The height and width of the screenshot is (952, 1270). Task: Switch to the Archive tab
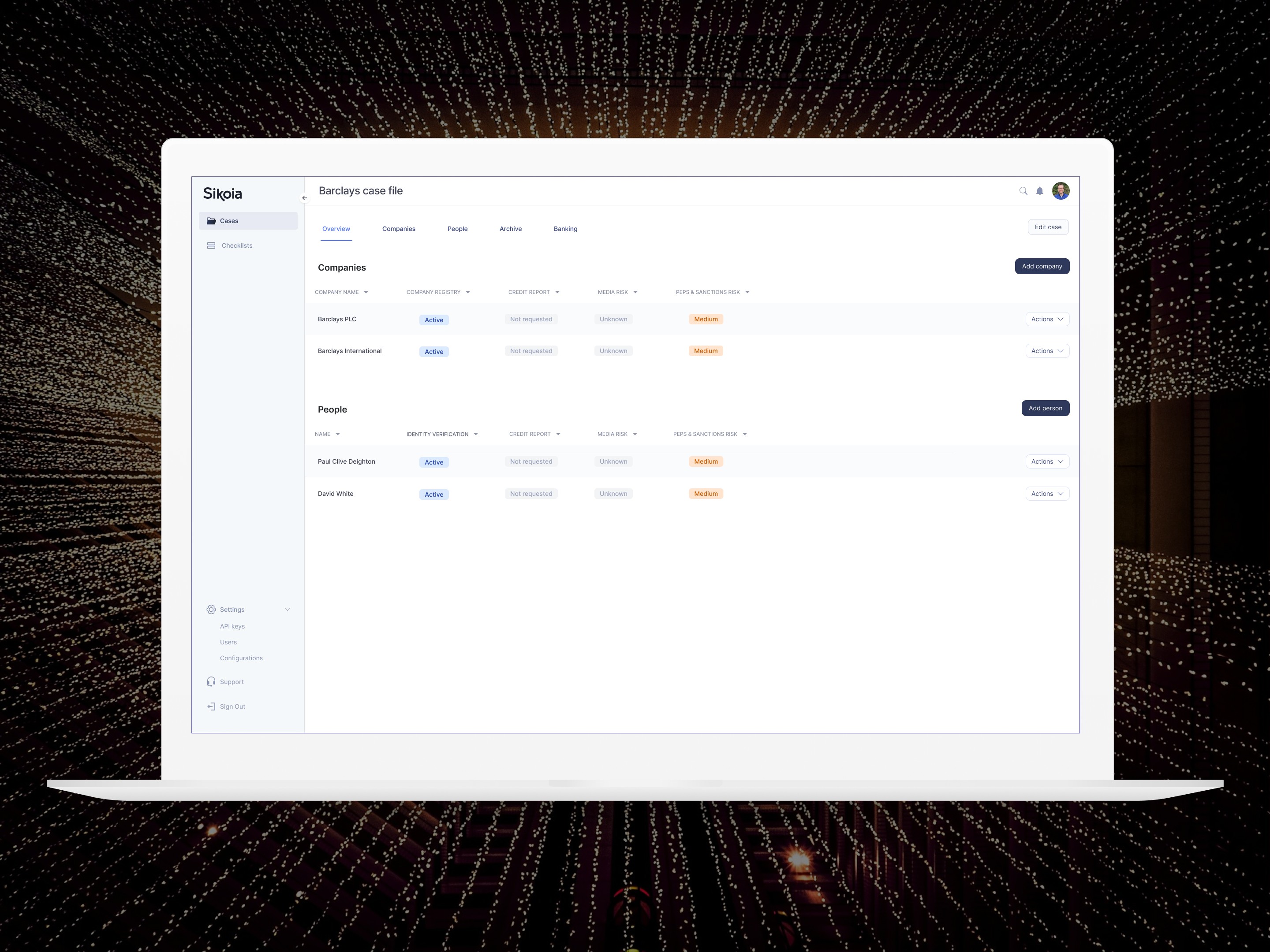[x=510, y=229]
